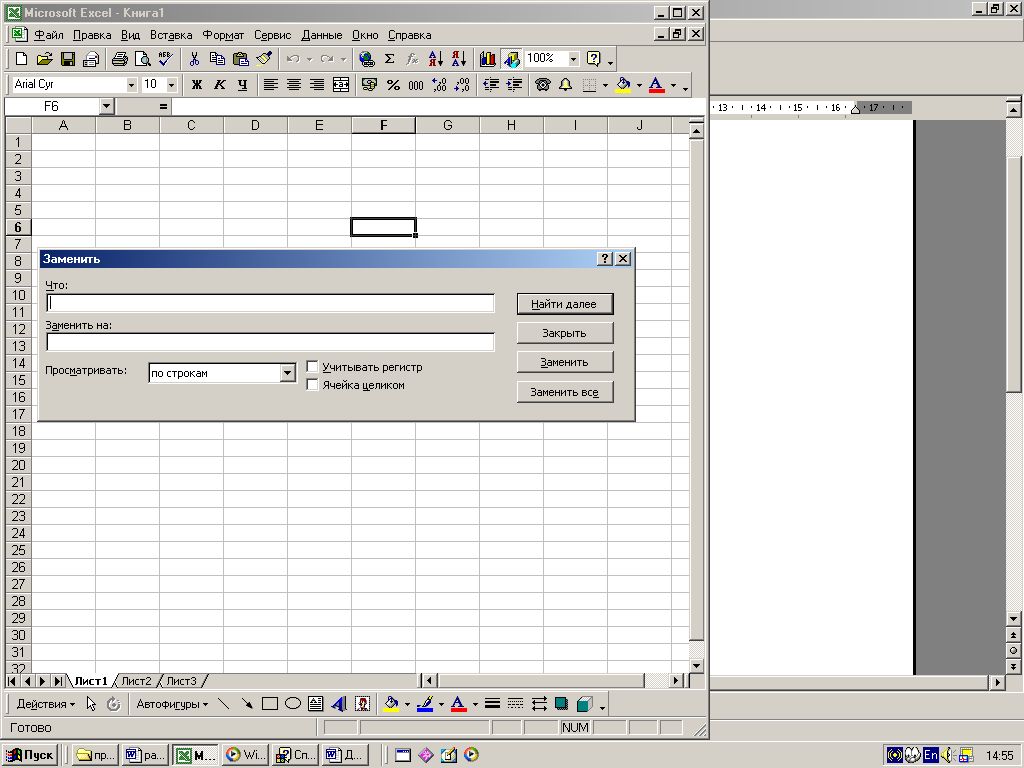
Task: Select the Format Painter brush
Action: click(264, 59)
